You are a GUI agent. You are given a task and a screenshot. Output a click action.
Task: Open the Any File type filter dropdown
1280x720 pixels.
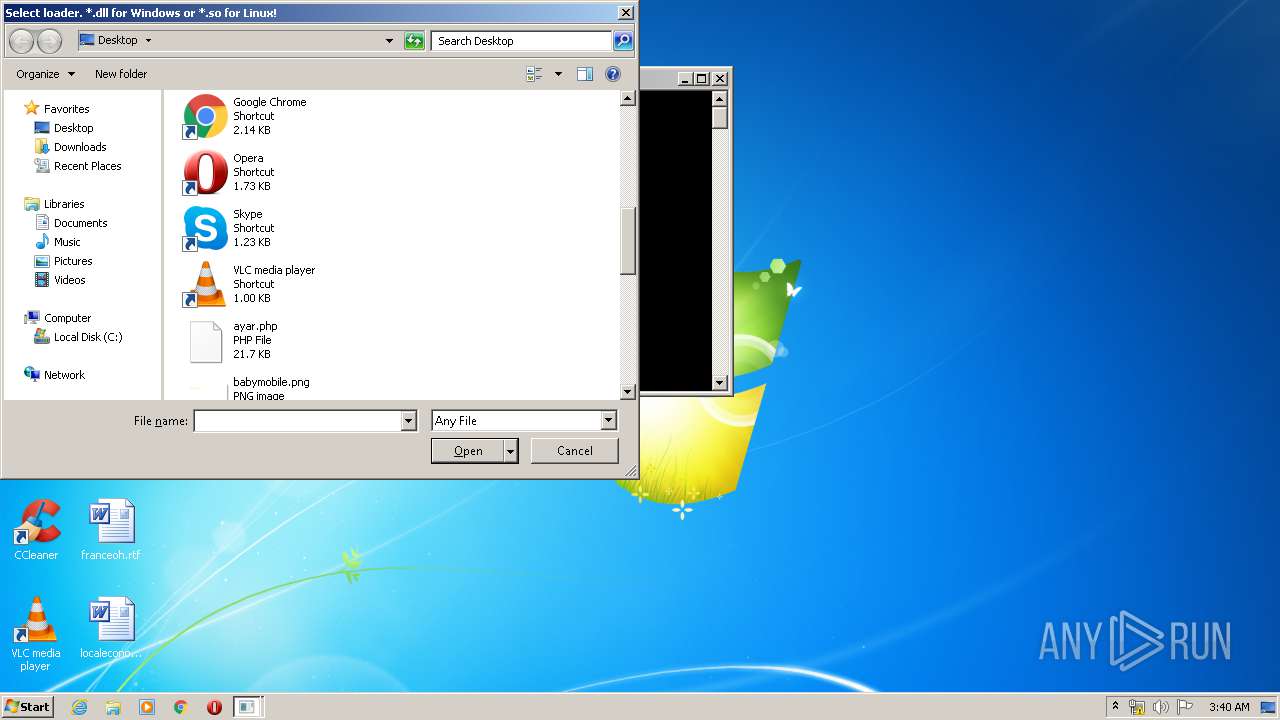608,421
